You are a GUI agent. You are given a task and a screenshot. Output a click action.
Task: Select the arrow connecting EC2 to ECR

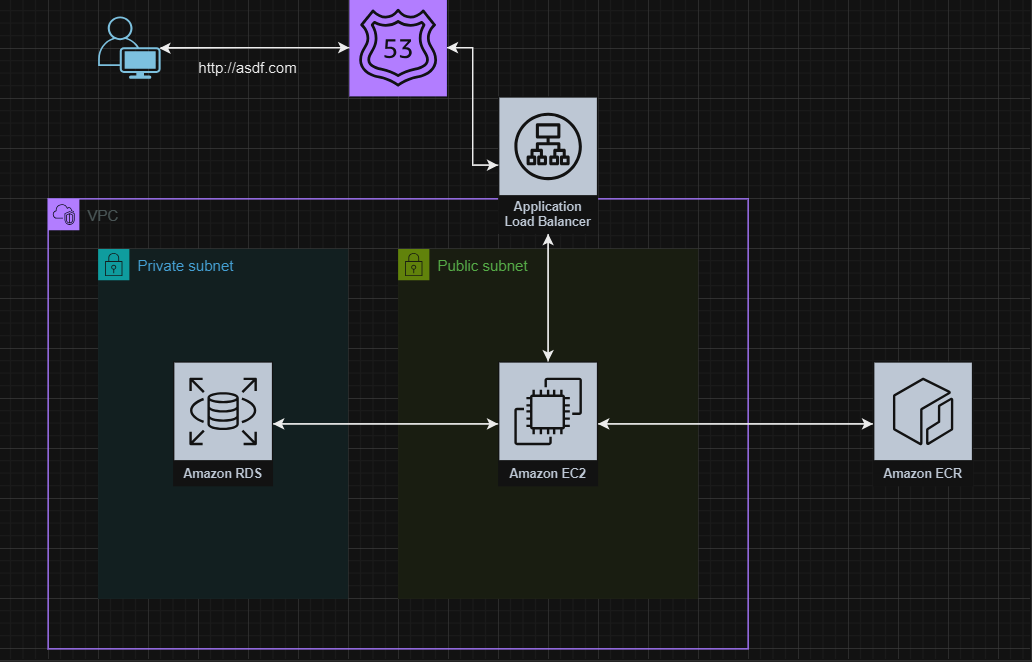pyautogui.click(x=735, y=425)
